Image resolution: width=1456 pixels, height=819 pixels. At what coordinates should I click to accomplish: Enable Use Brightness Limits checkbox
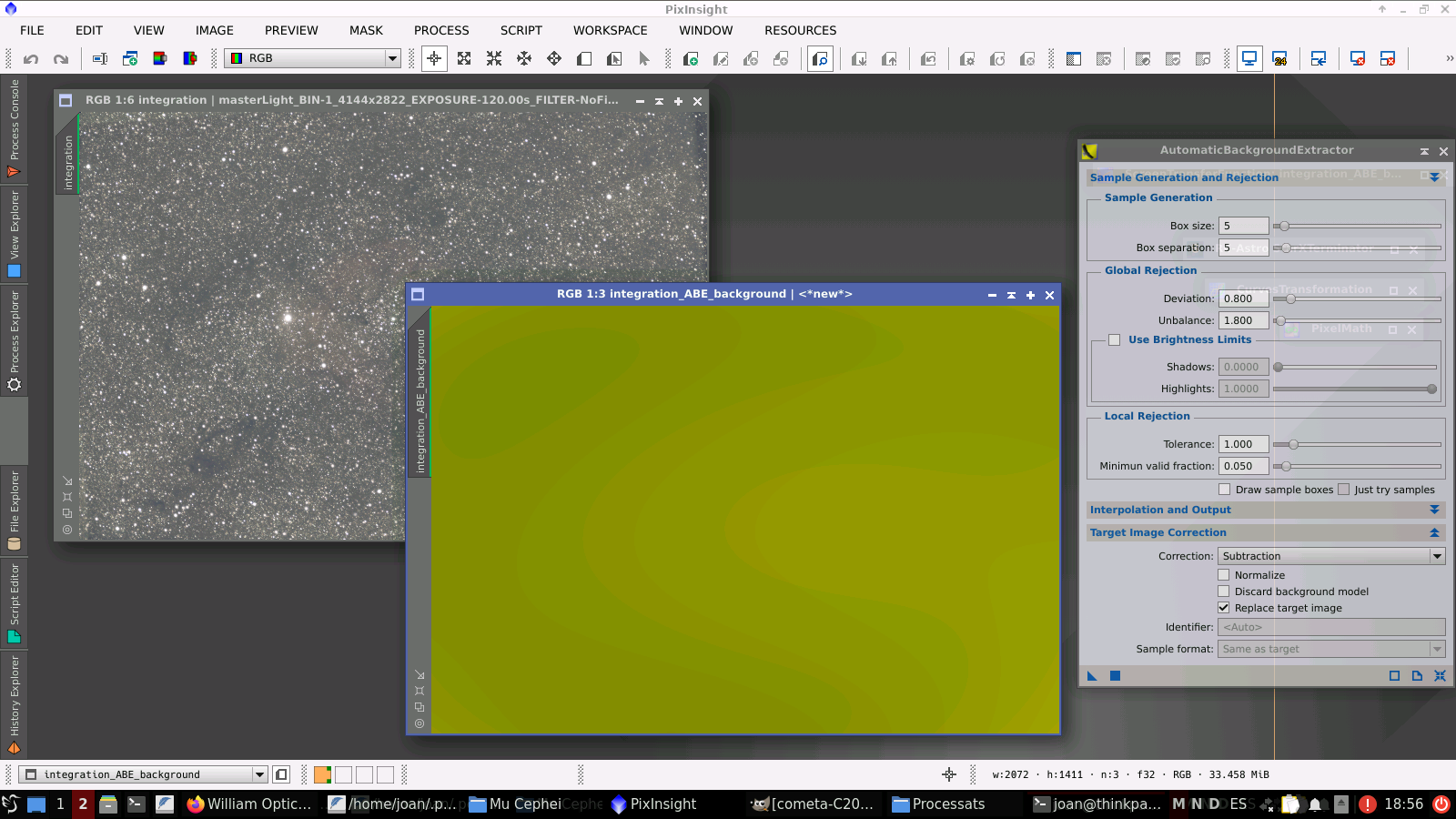pyautogui.click(x=1114, y=340)
